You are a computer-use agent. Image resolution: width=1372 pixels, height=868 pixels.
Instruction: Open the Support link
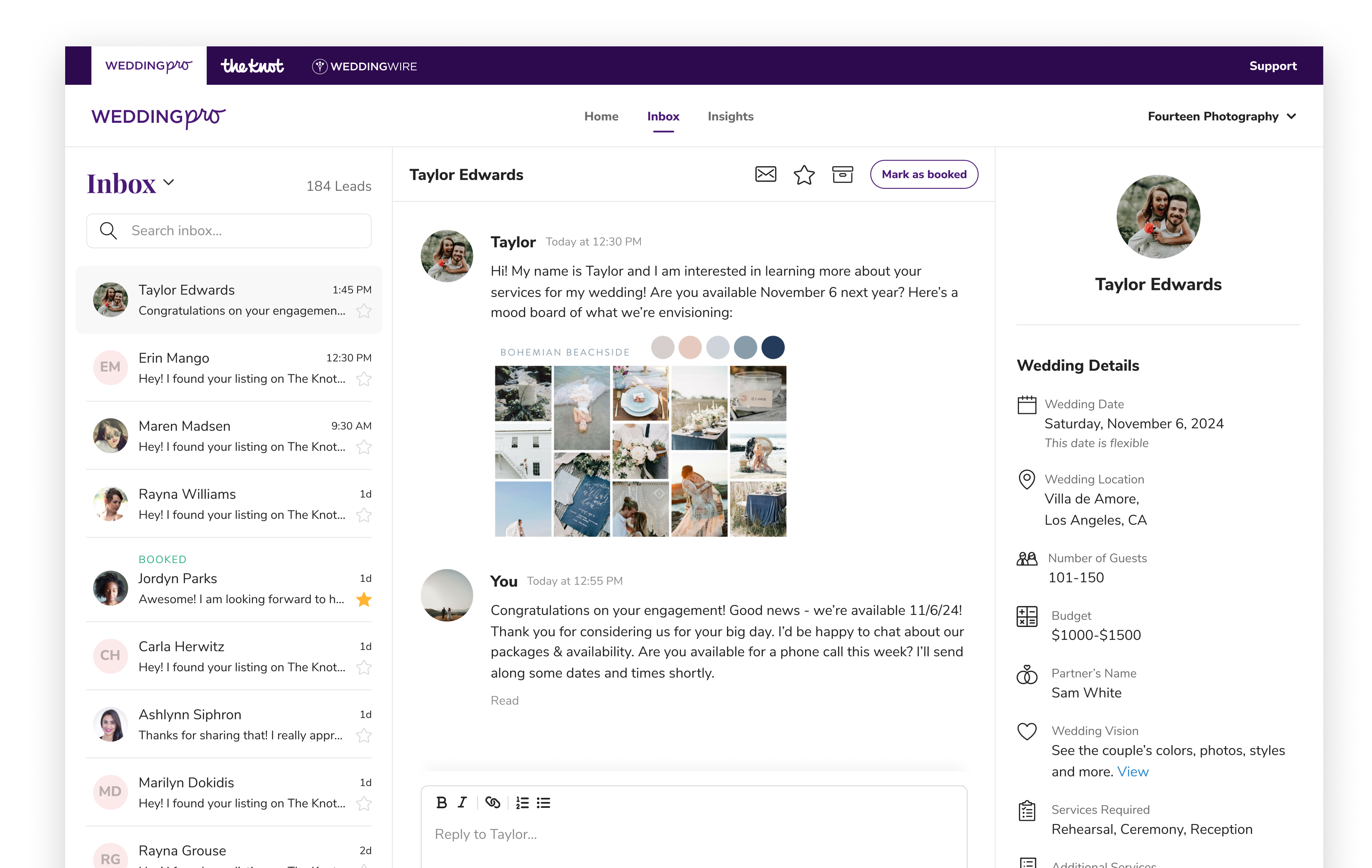[1272, 66]
